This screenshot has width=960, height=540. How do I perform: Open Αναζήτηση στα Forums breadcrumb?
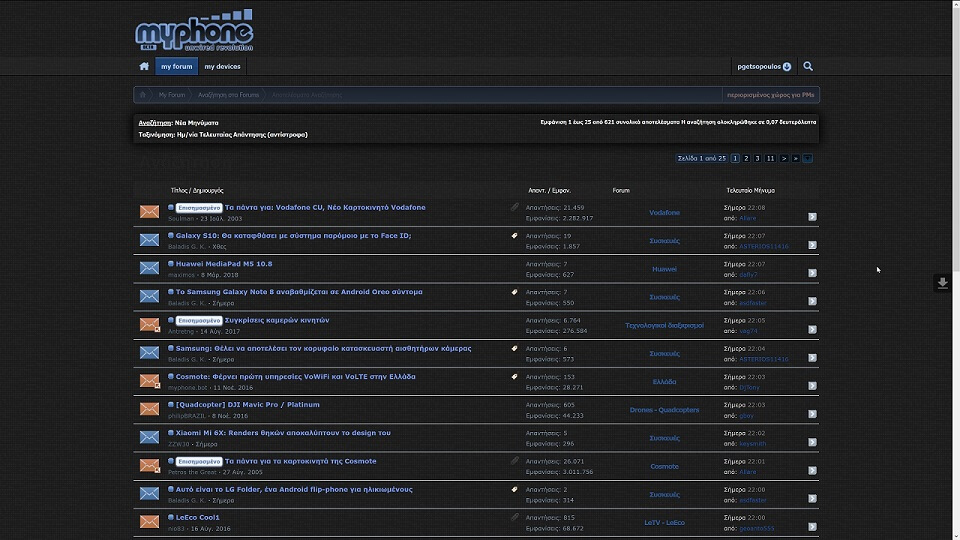click(228, 95)
